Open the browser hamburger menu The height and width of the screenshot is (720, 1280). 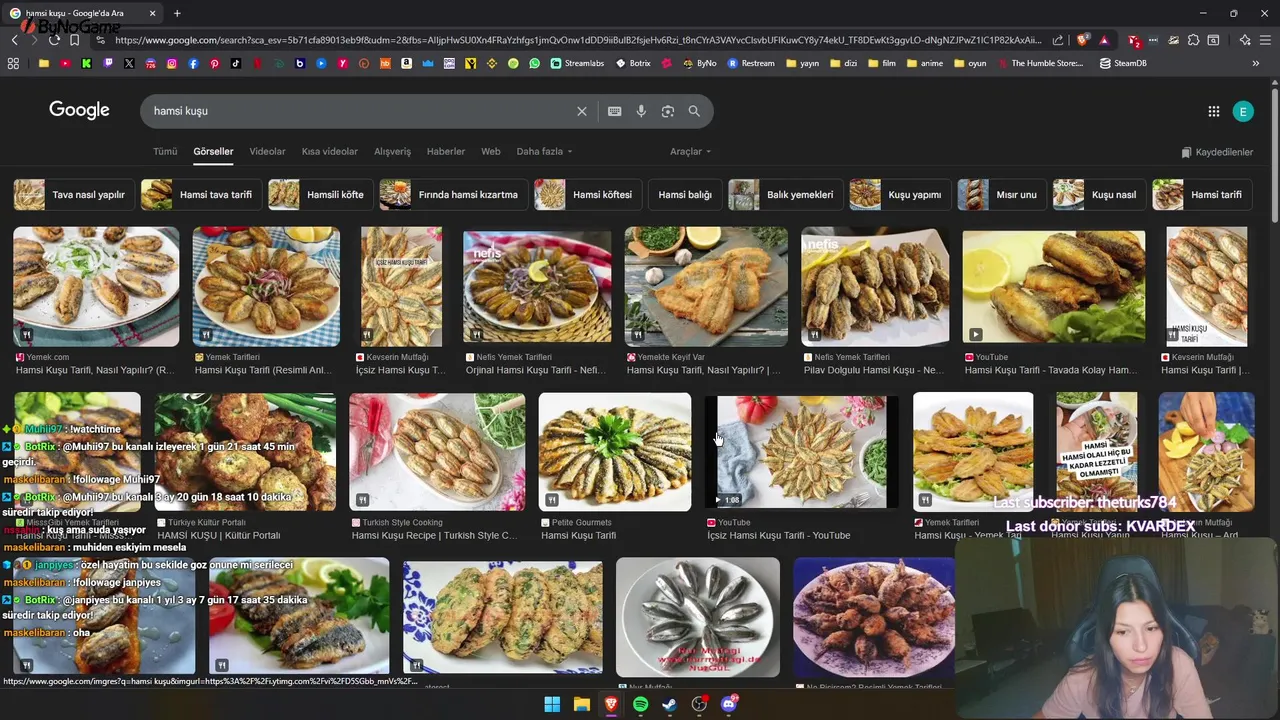[x=1265, y=40]
